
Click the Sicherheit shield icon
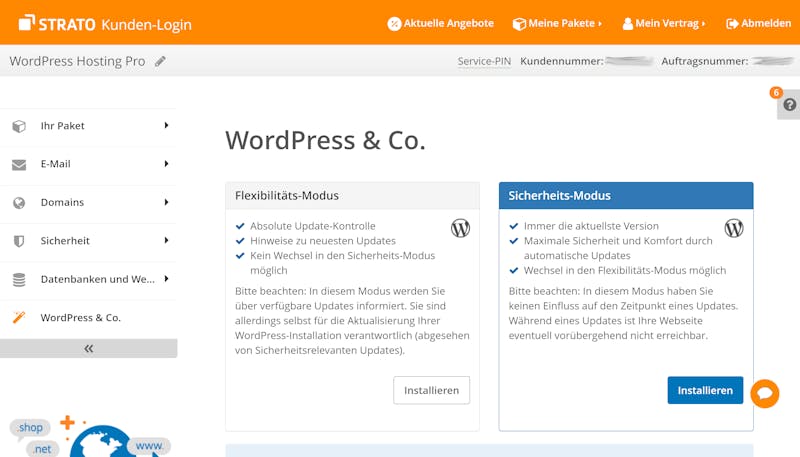[19, 241]
